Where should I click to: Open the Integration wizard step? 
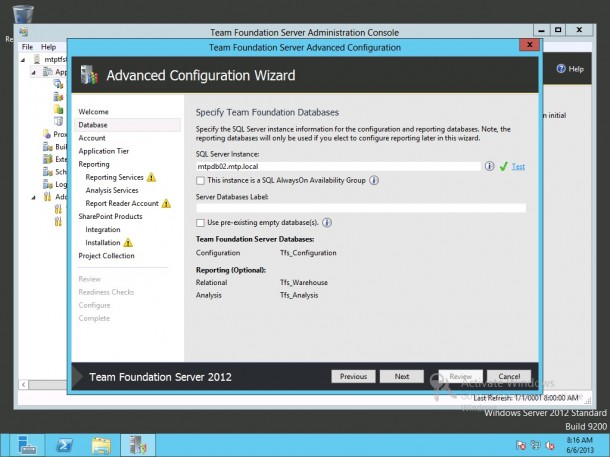pyautogui.click(x=103, y=229)
